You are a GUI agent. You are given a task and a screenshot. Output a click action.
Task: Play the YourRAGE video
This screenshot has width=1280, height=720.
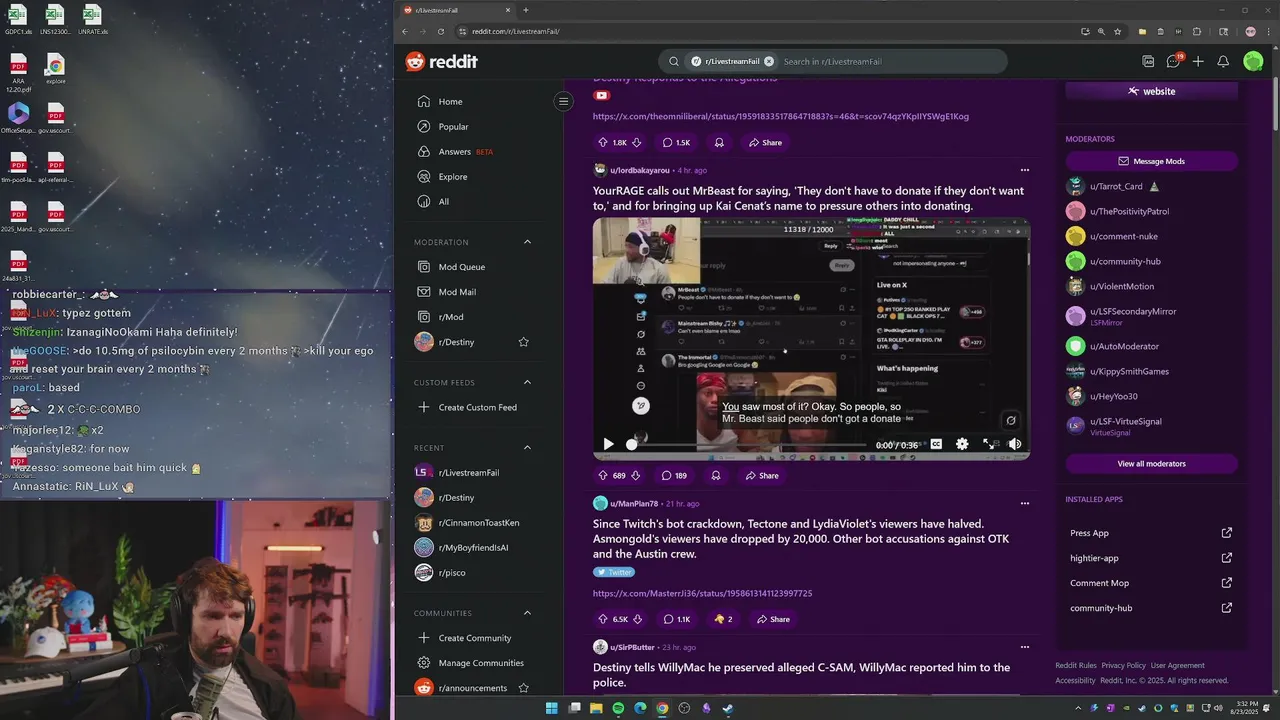(x=608, y=444)
